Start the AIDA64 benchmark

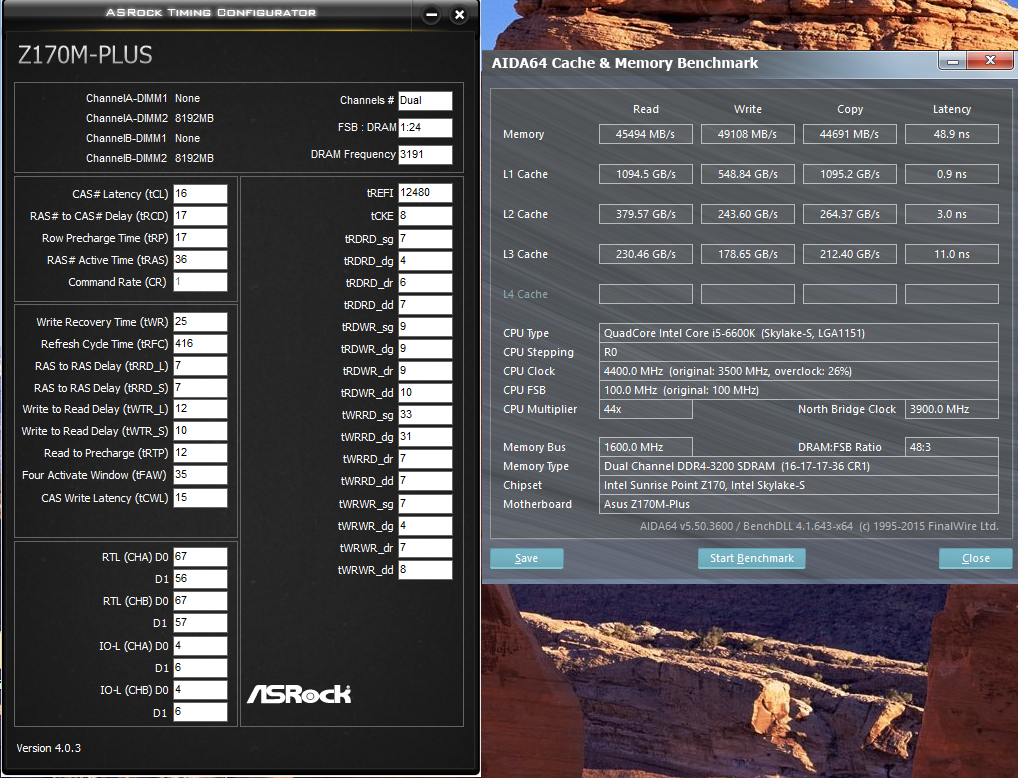pyautogui.click(x=752, y=558)
